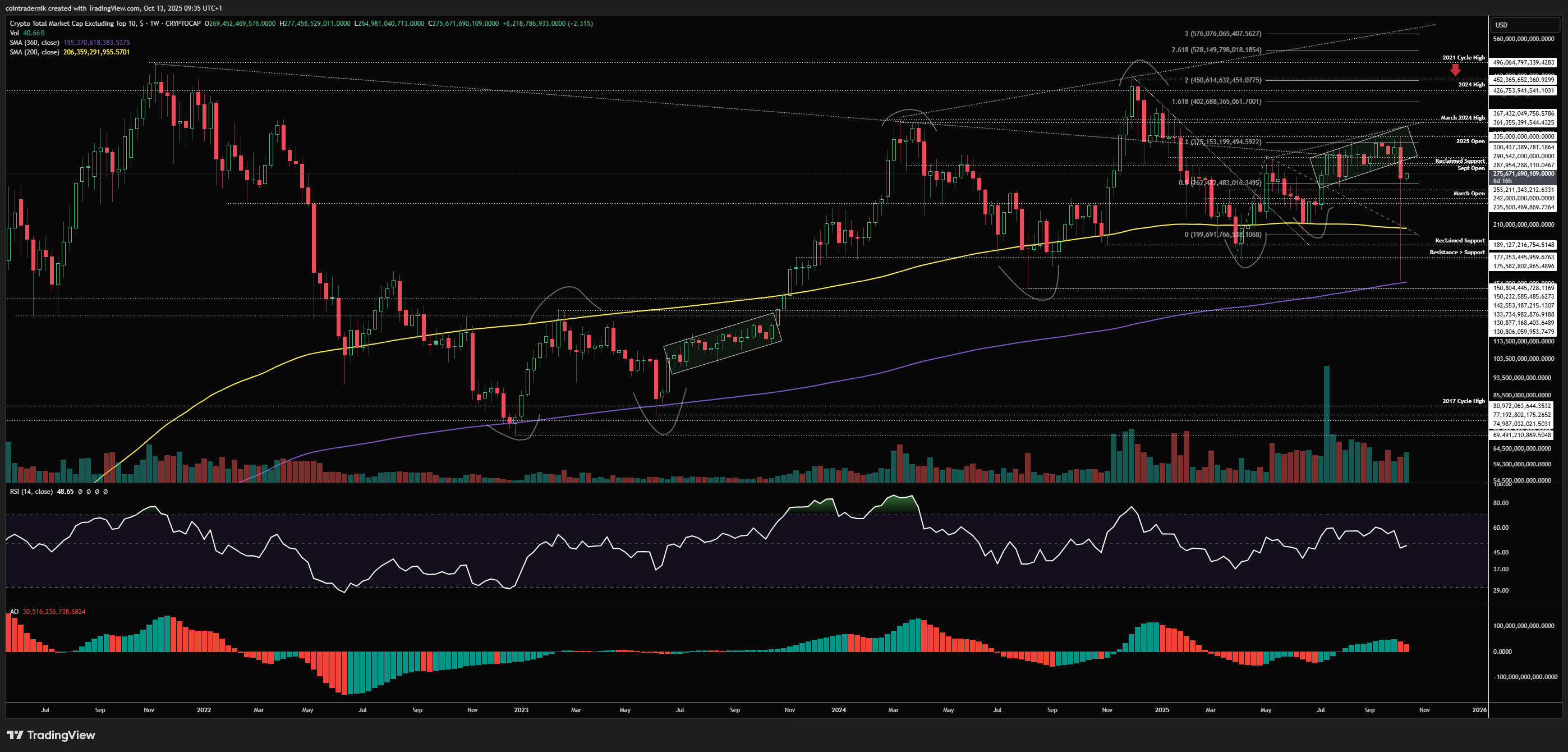Image resolution: width=1568 pixels, height=752 pixels.
Task: Select the Resistance > Support text annotation
Action: [1456, 252]
